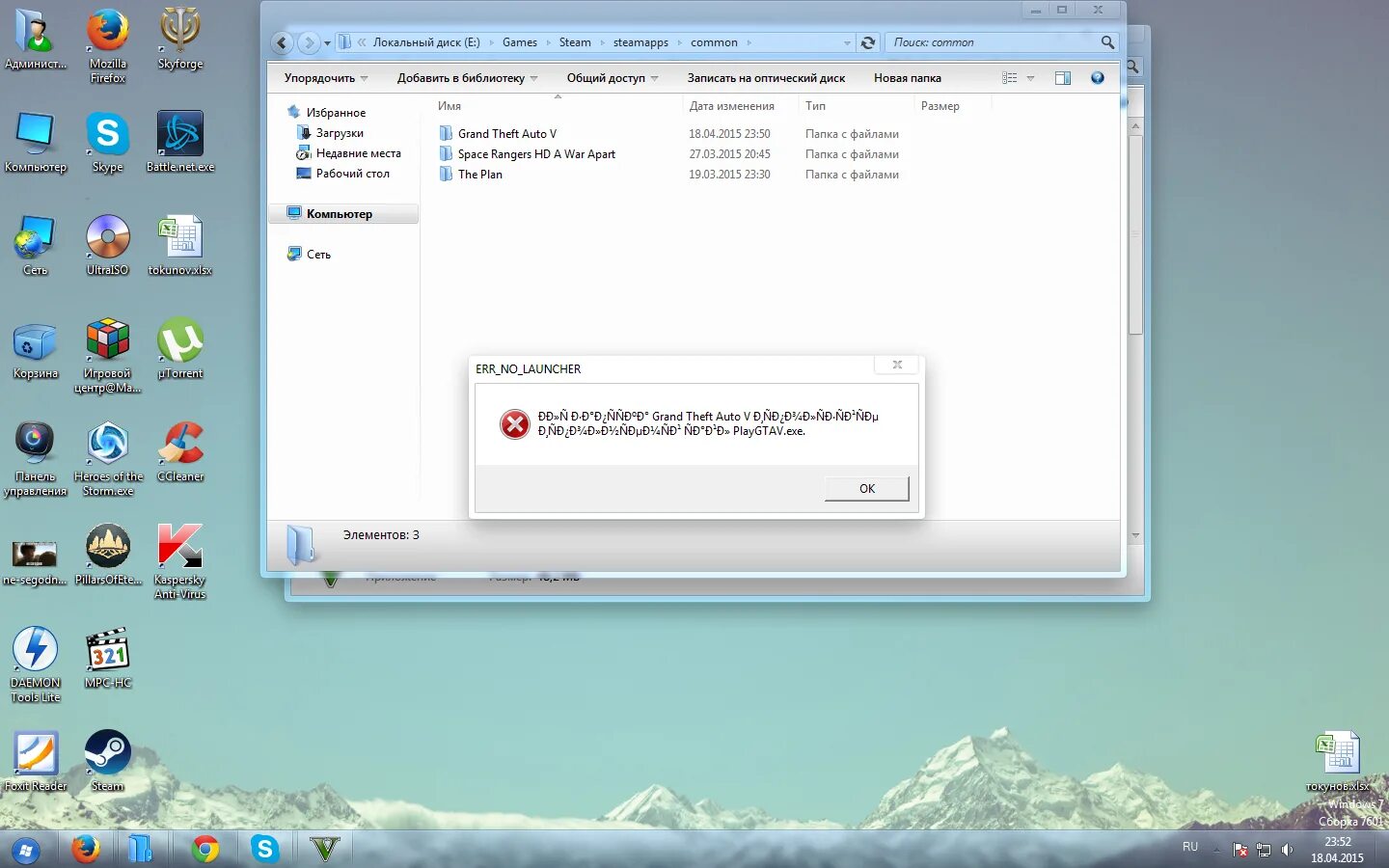Open Chrome from the taskbar
This screenshot has width=1389, height=868.
(204, 849)
